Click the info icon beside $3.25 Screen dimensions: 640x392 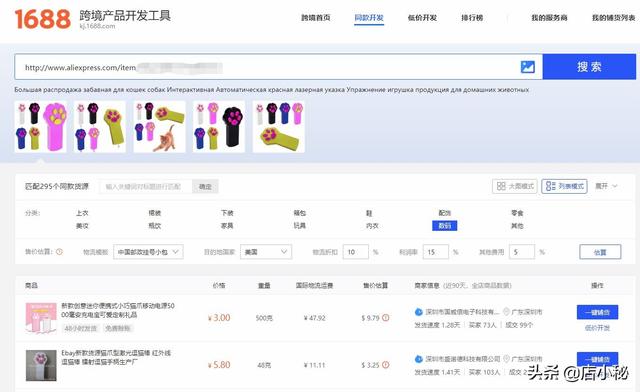pyautogui.click(x=385, y=365)
